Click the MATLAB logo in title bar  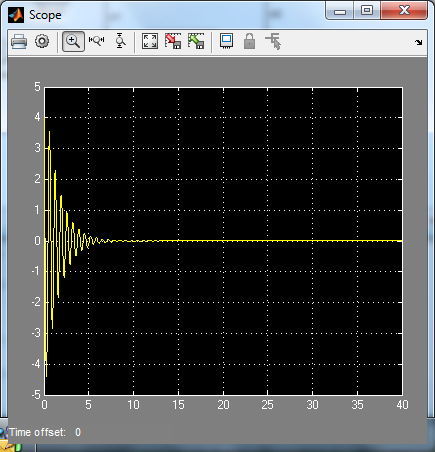click(16, 15)
